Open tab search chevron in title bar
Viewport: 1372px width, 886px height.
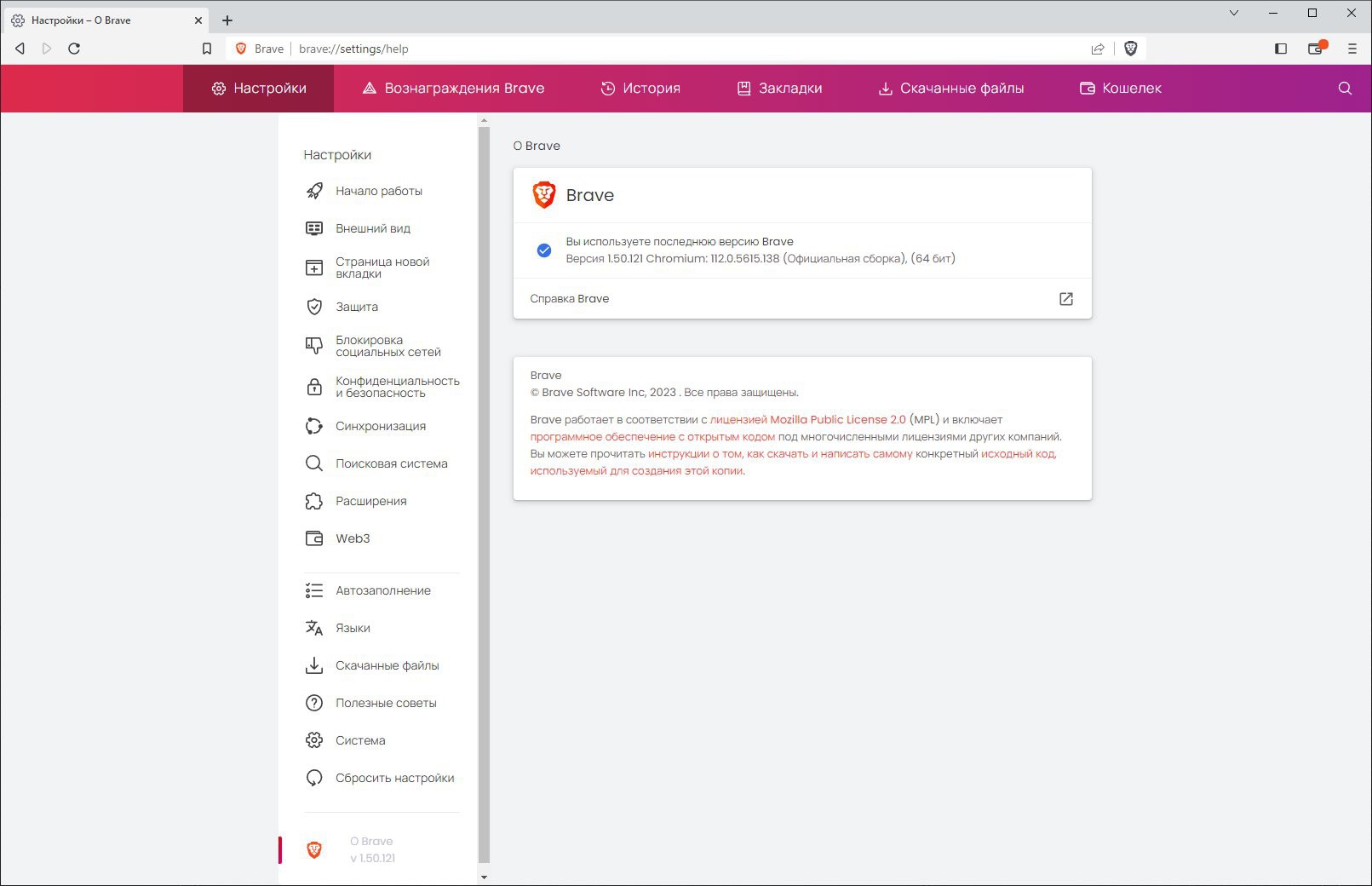pyautogui.click(x=1234, y=13)
